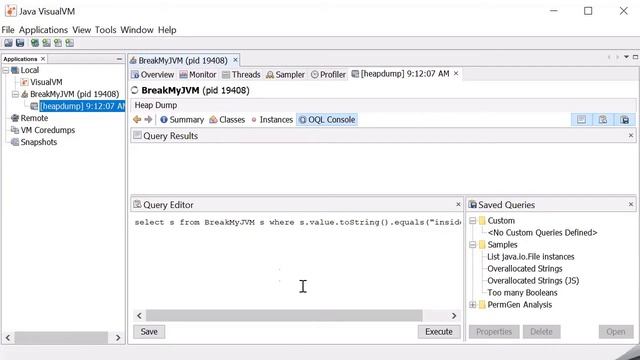The height and width of the screenshot is (360, 640).
Task: Switch to the Profiler tab
Action: [x=328, y=75]
